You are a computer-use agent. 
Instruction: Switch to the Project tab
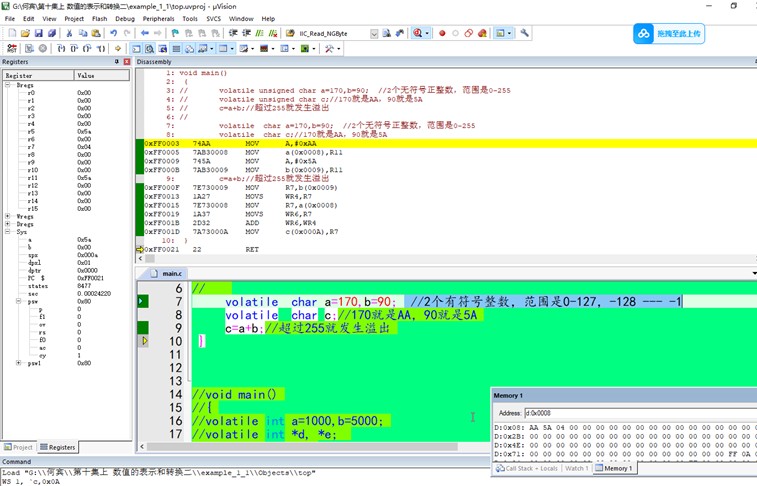click(x=19, y=447)
